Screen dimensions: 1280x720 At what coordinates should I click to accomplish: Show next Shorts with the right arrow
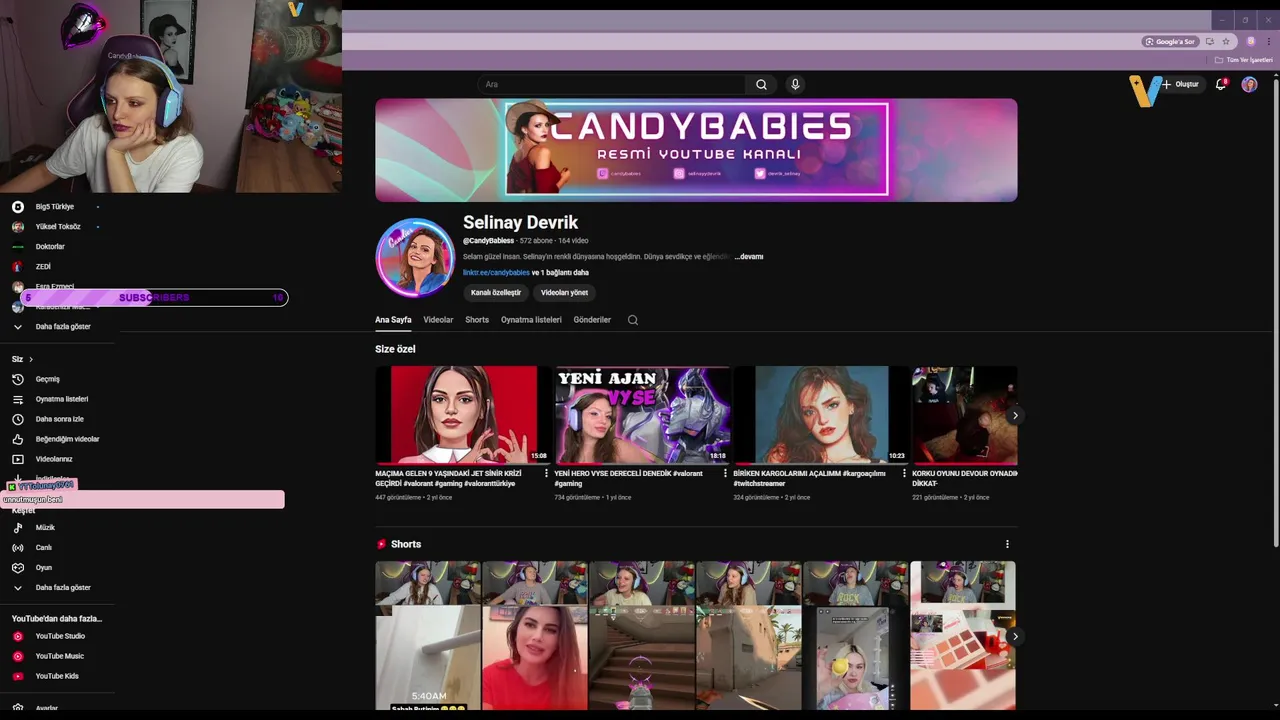1015,636
